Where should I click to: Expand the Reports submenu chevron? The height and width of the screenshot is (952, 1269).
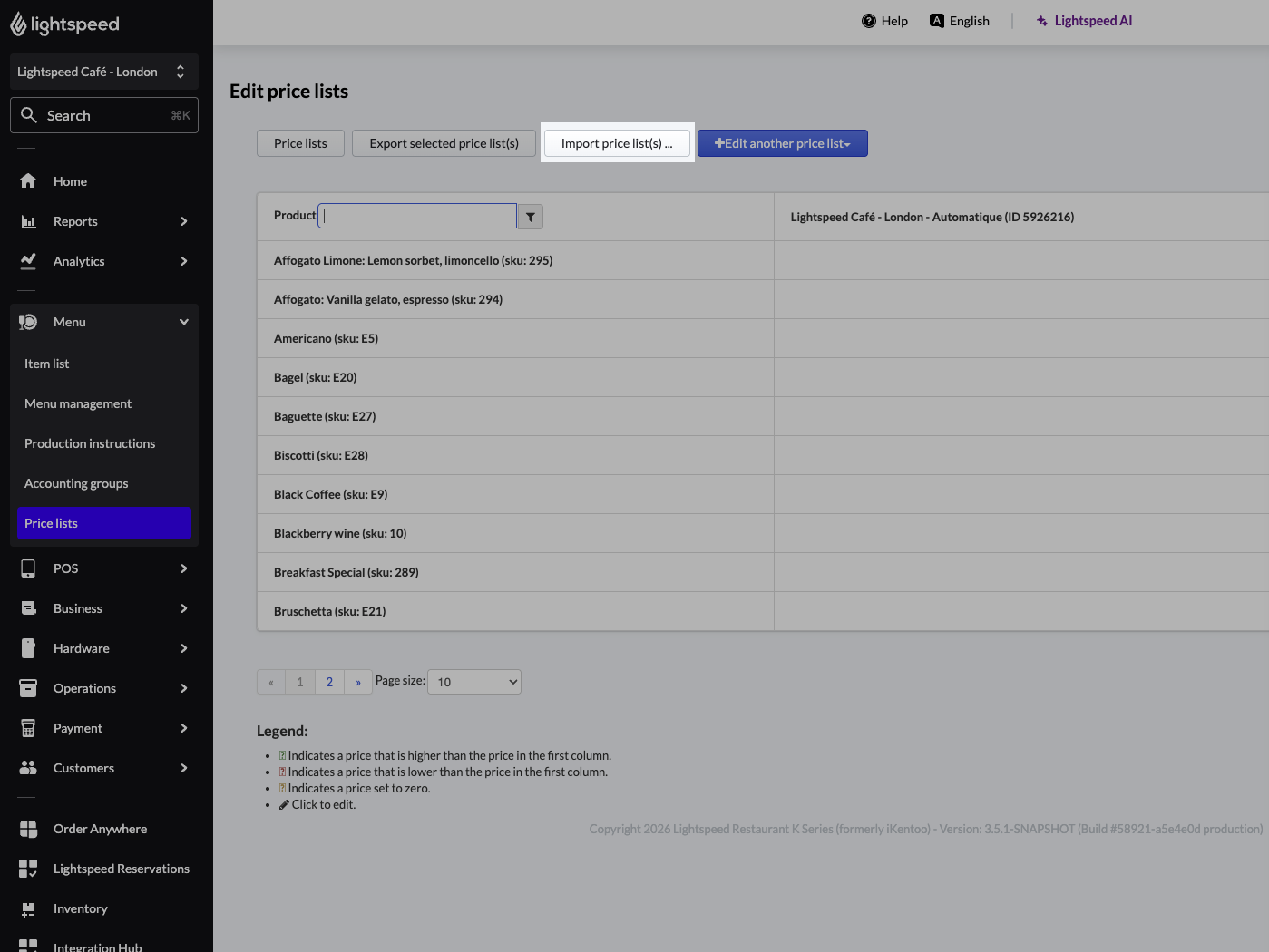pyautogui.click(x=184, y=221)
